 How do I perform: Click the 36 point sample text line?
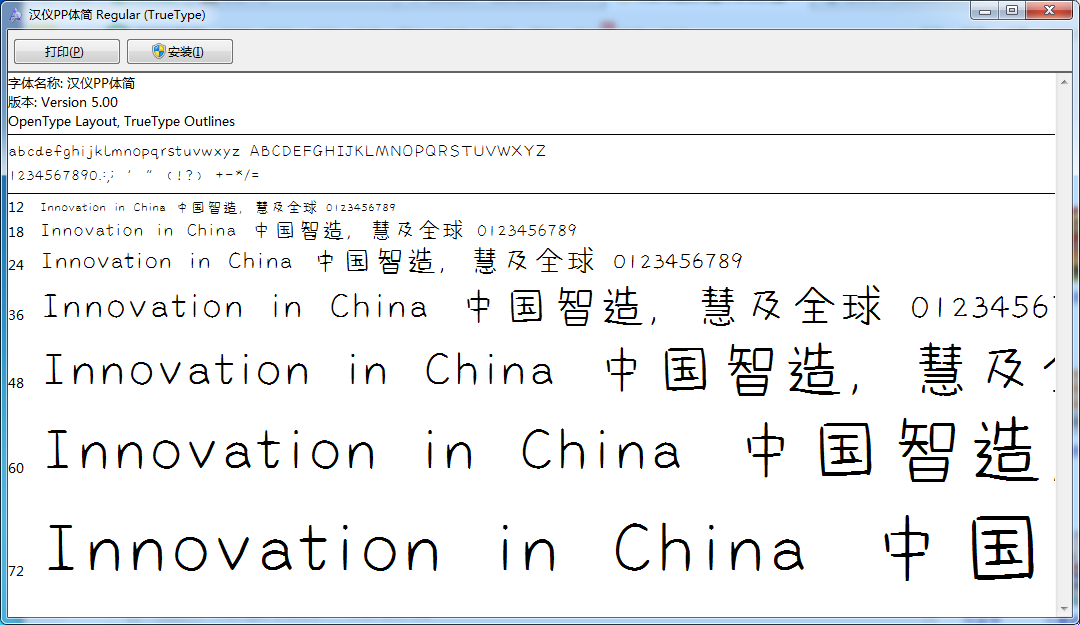click(548, 307)
